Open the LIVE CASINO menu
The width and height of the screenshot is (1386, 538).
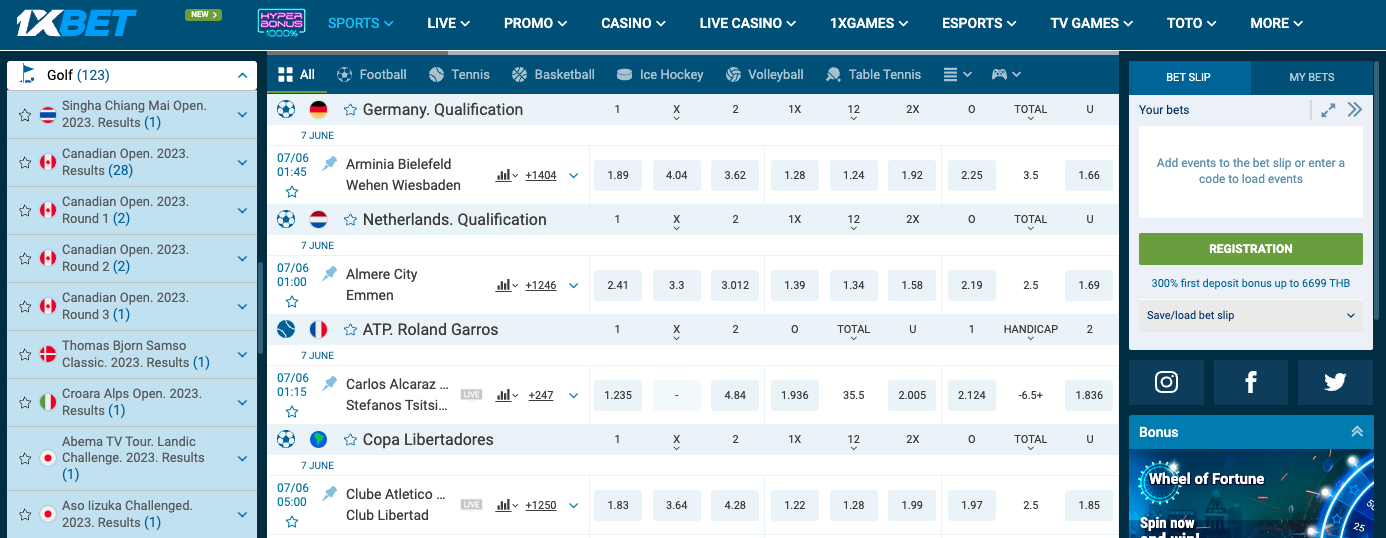coord(747,23)
